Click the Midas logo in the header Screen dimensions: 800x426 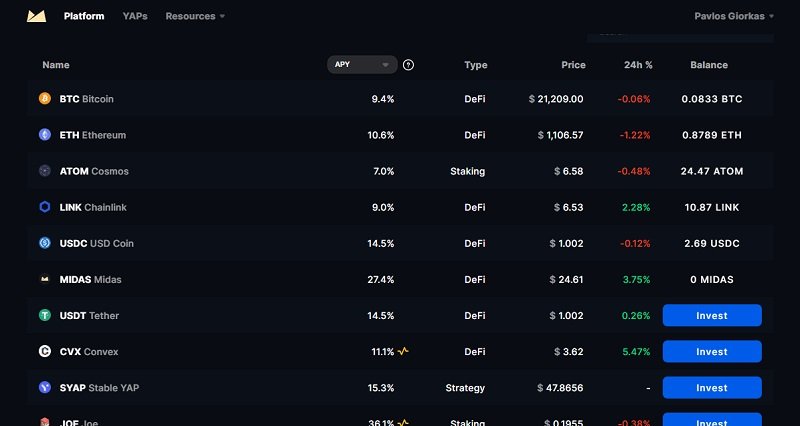[x=37, y=16]
